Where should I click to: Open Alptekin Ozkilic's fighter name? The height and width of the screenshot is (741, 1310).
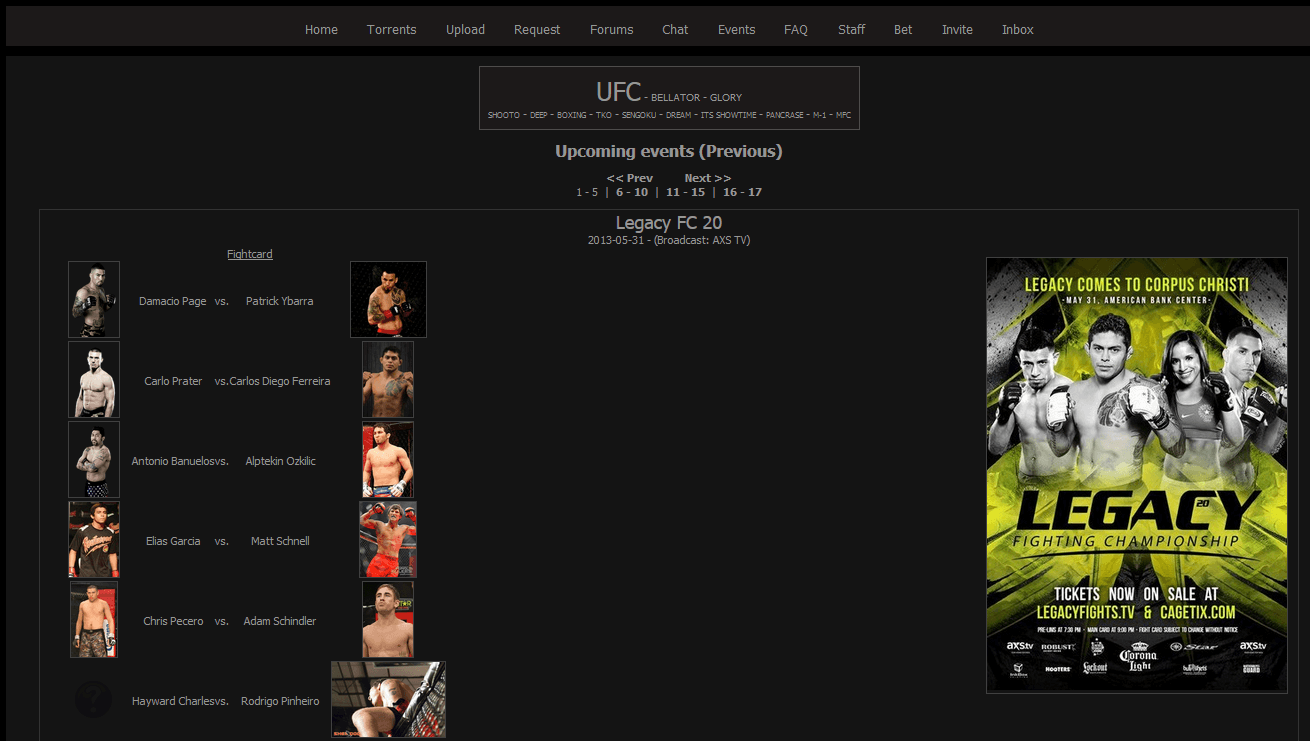pyautogui.click(x=281, y=461)
